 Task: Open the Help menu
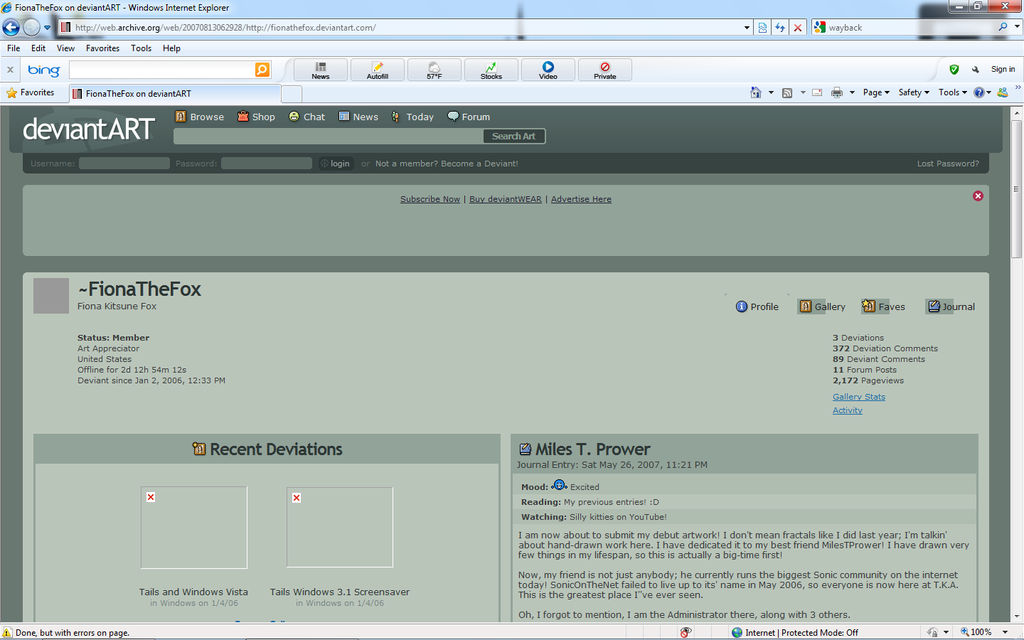point(172,48)
